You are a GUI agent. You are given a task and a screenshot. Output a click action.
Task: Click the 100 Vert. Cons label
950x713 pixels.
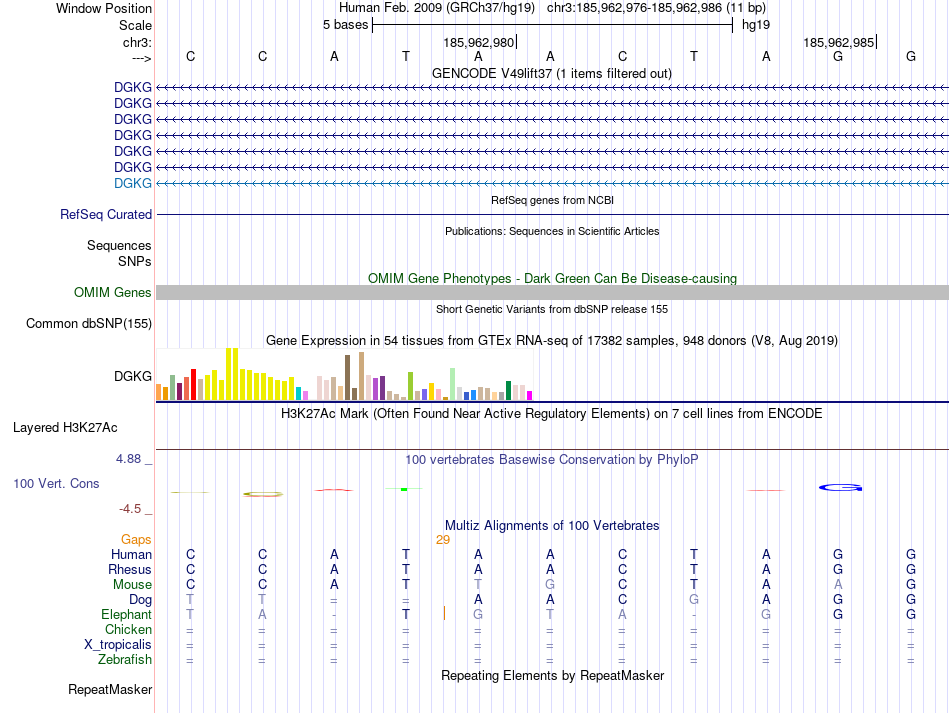56,483
